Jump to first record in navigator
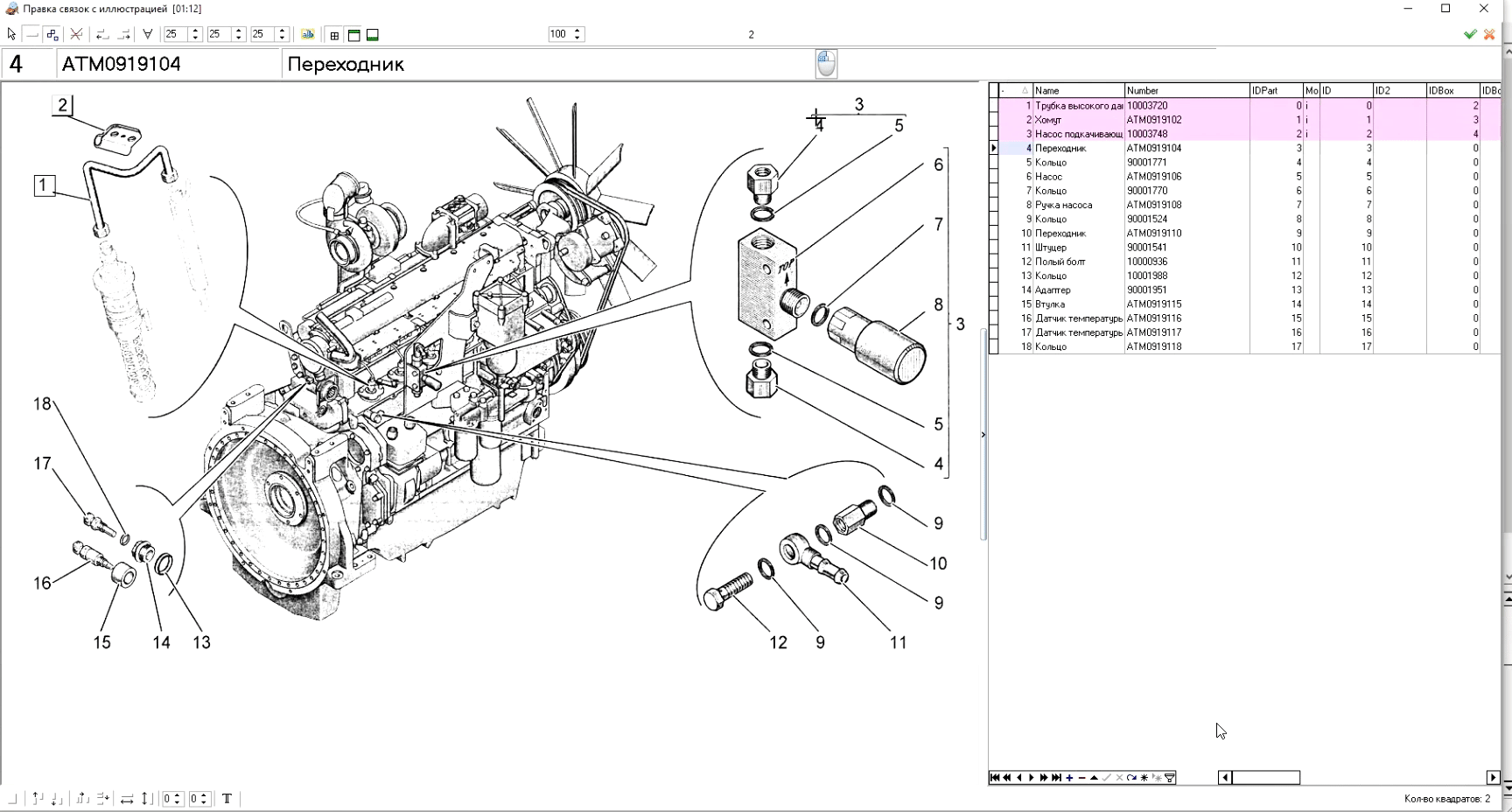The width and height of the screenshot is (1512, 812). coord(995,778)
